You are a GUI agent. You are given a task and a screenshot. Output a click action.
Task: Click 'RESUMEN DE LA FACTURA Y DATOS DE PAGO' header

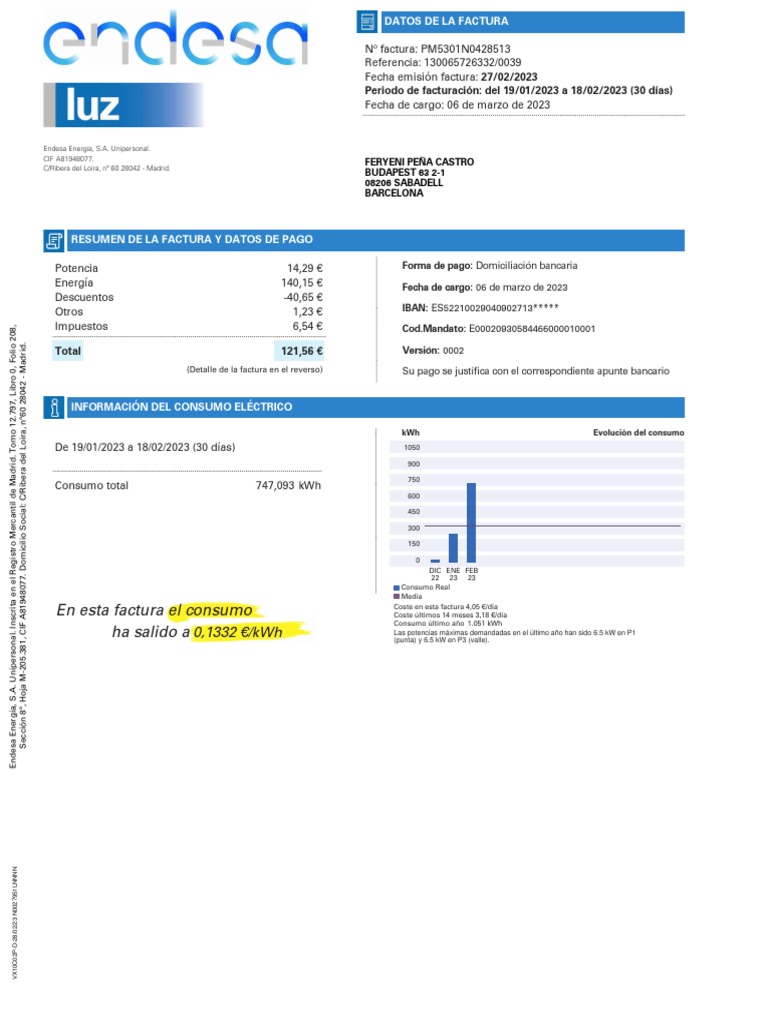(192, 240)
